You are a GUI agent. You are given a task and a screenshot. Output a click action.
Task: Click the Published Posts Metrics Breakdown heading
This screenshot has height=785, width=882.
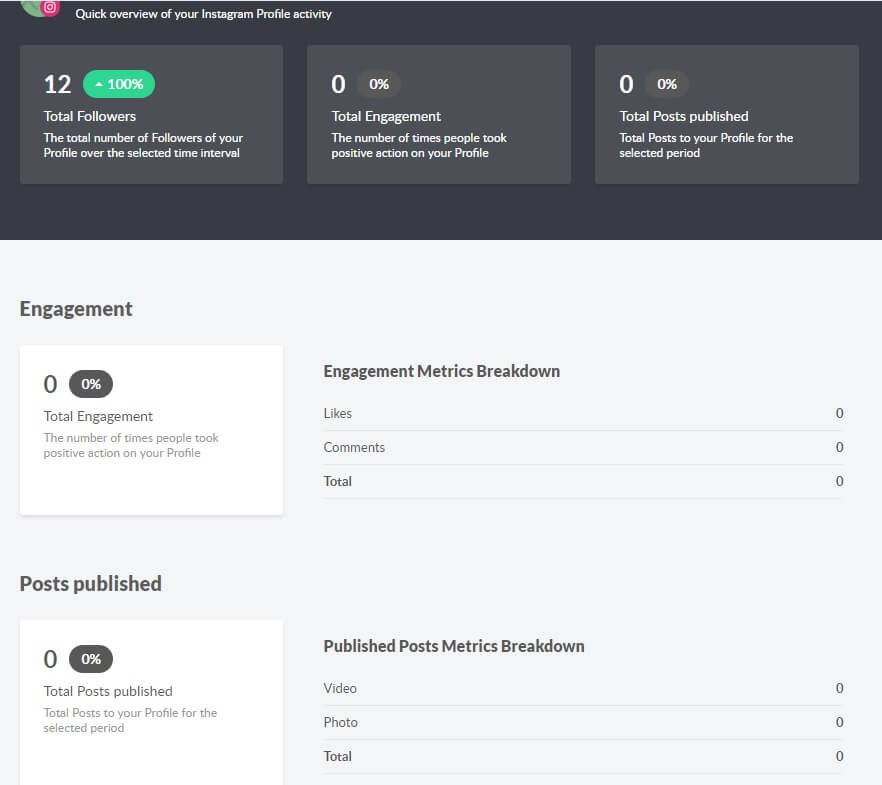[453, 646]
